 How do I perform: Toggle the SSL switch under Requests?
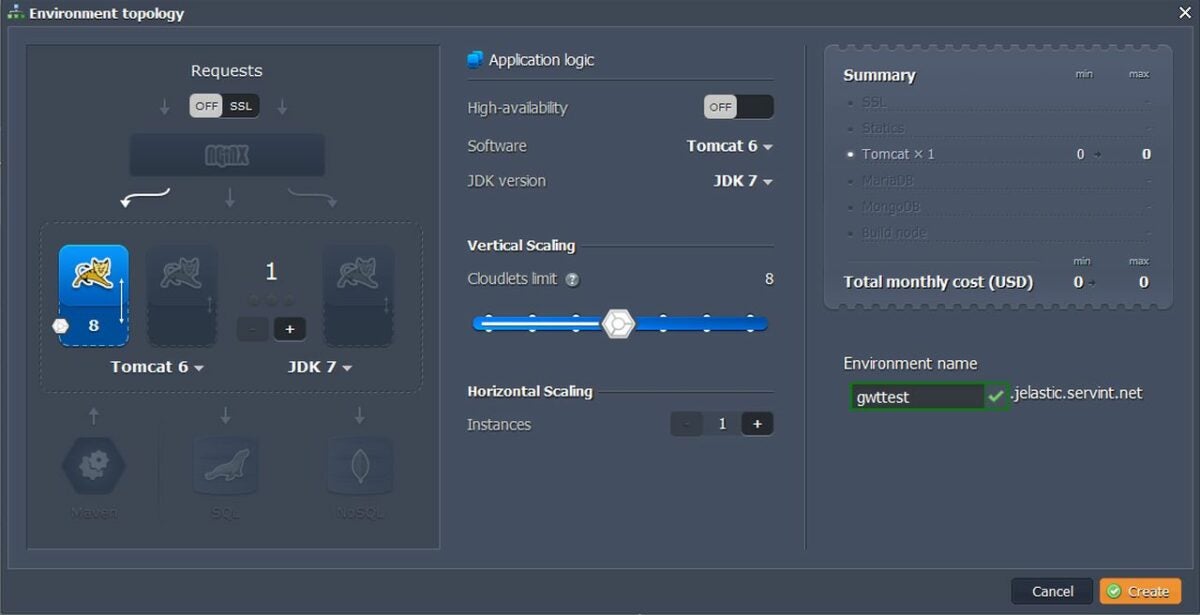pos(225,106)
